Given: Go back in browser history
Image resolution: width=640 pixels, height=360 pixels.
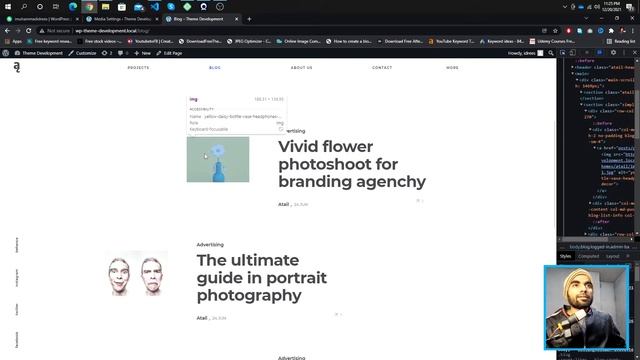Looking at the screenshot, I should tap(7, 31).
